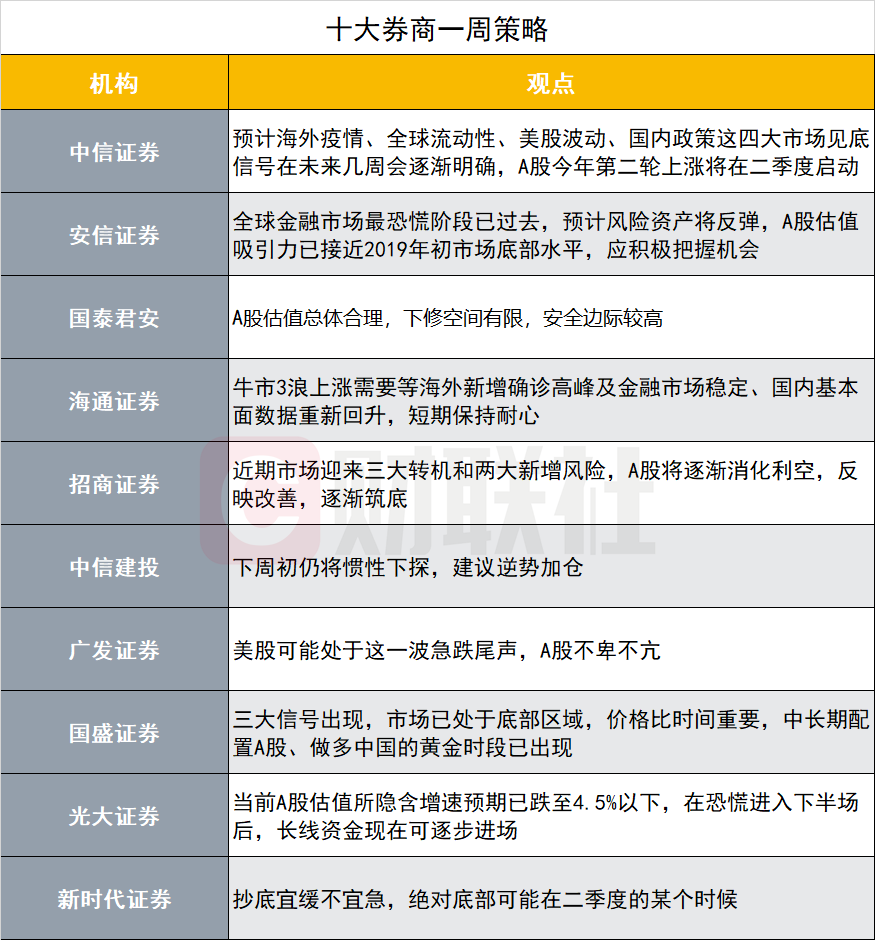Click the 国泰君安 cell

[x=113, y=317]
